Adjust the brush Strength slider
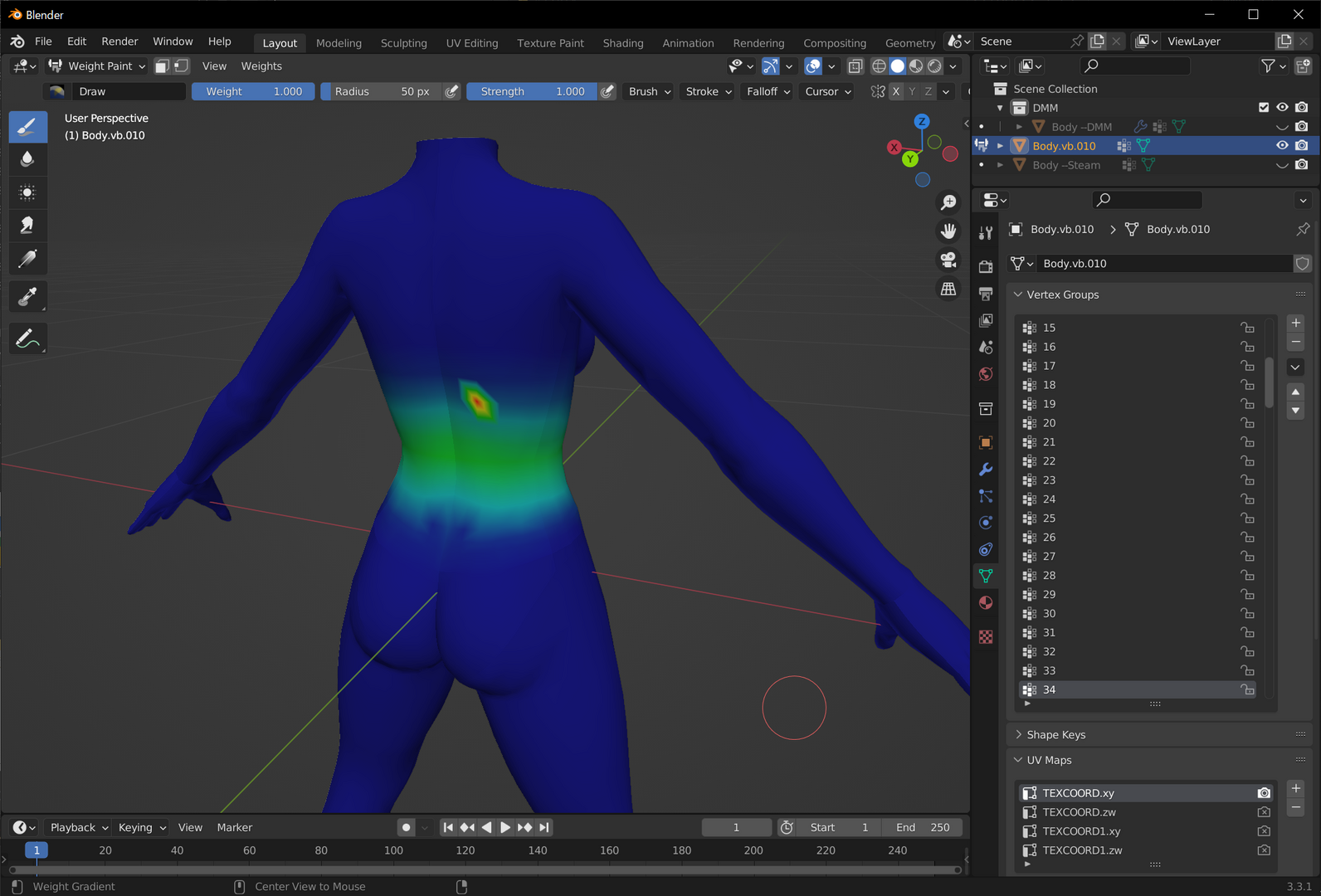1321x896 pixels. point(531,91)
